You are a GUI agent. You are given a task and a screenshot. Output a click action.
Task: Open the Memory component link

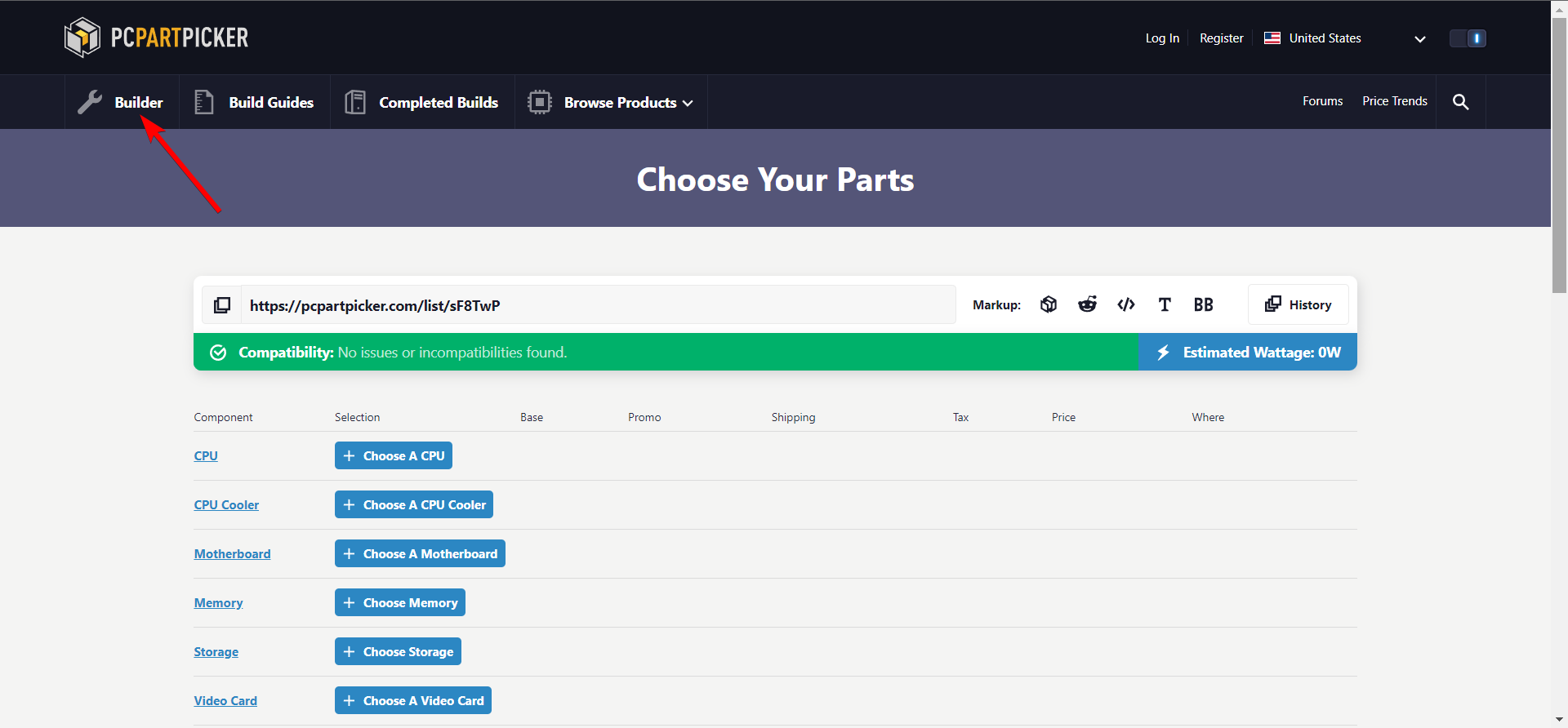(x=218, y=602)
